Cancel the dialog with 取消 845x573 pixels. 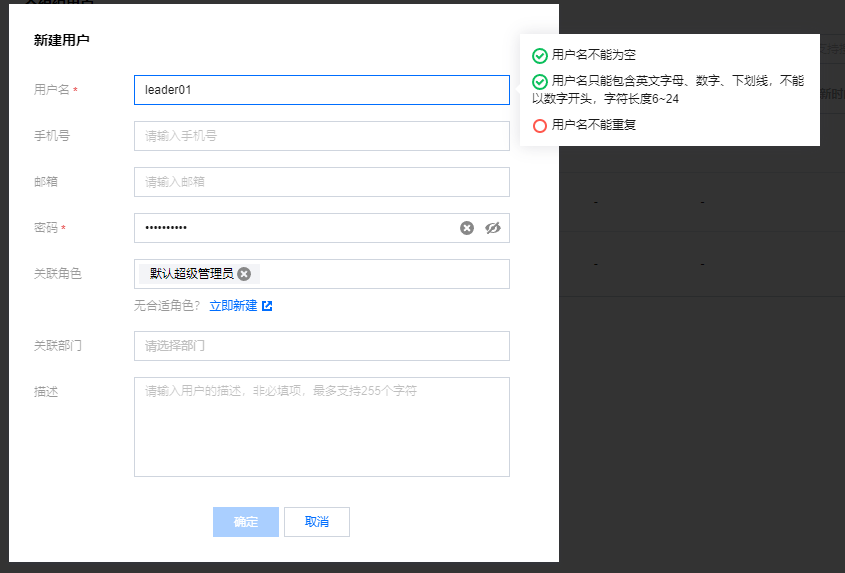click(317, 522)
